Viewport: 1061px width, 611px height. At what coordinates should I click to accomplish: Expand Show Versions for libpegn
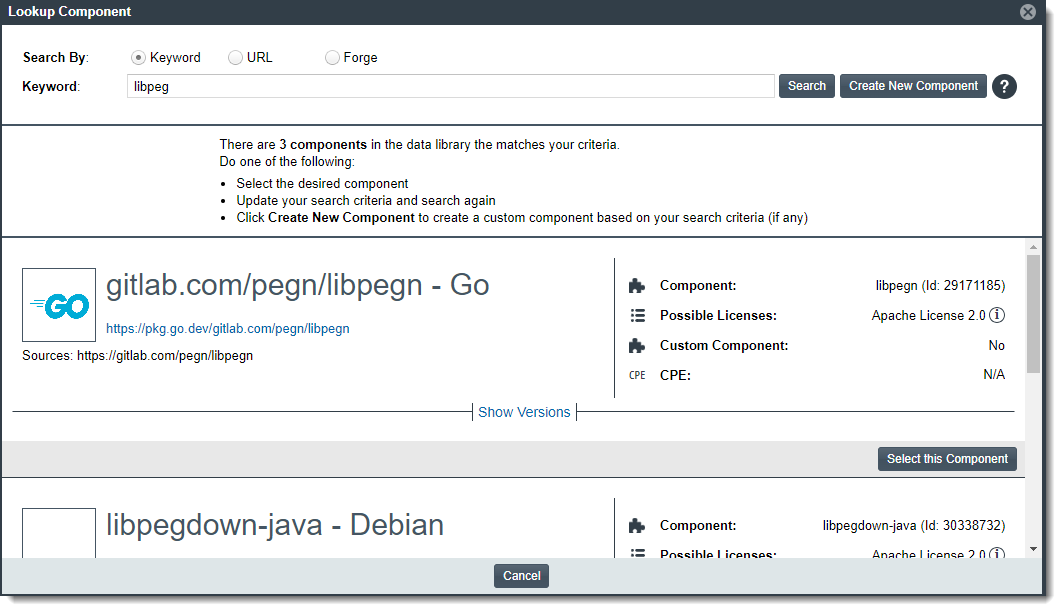coord(524,412)
